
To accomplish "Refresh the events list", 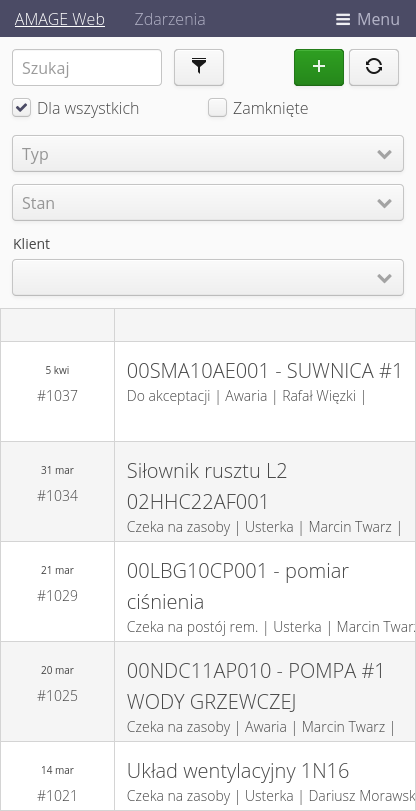I will click(x=374, y=67).
